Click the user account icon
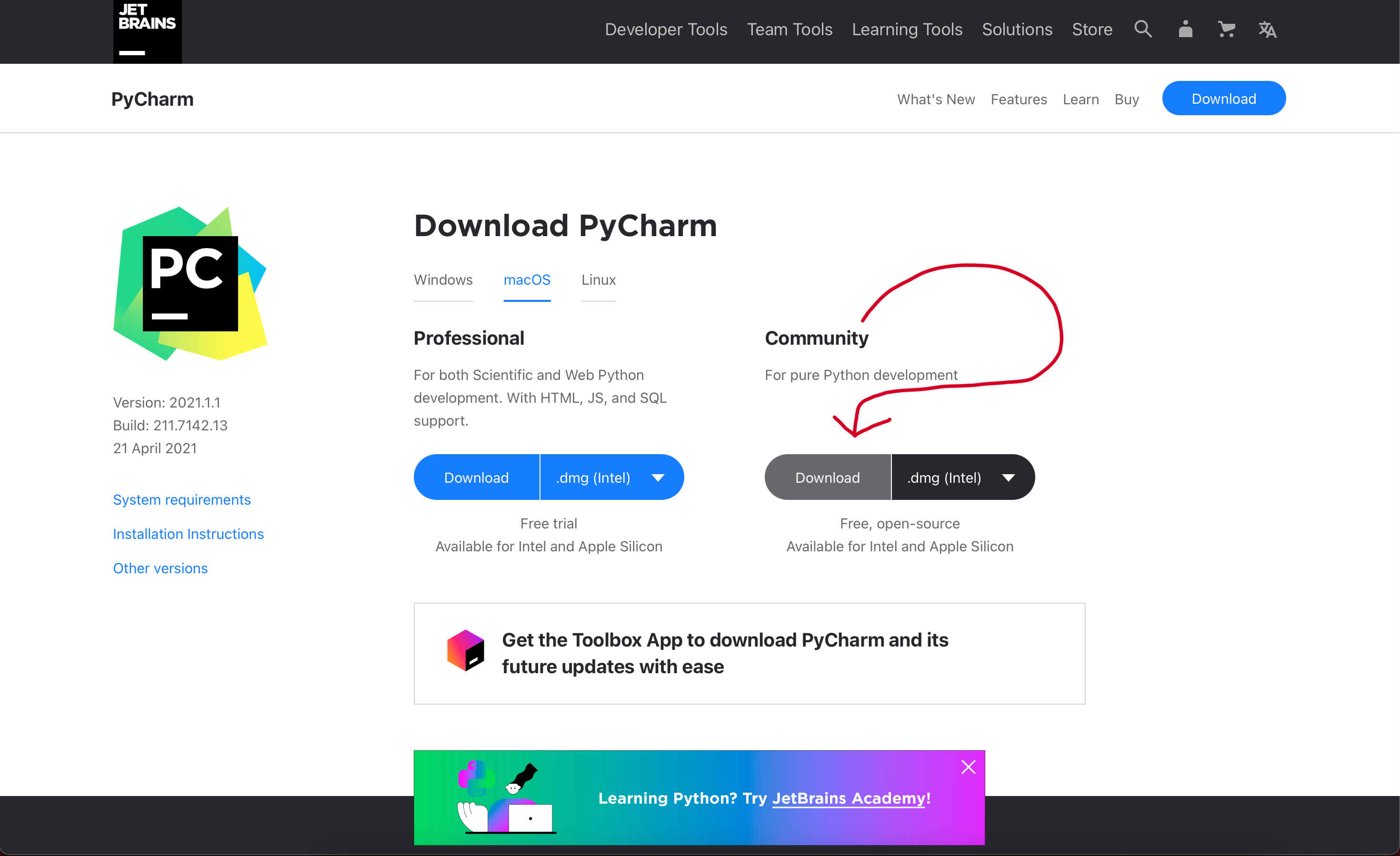1400x856 pixels. (1185, 29)
